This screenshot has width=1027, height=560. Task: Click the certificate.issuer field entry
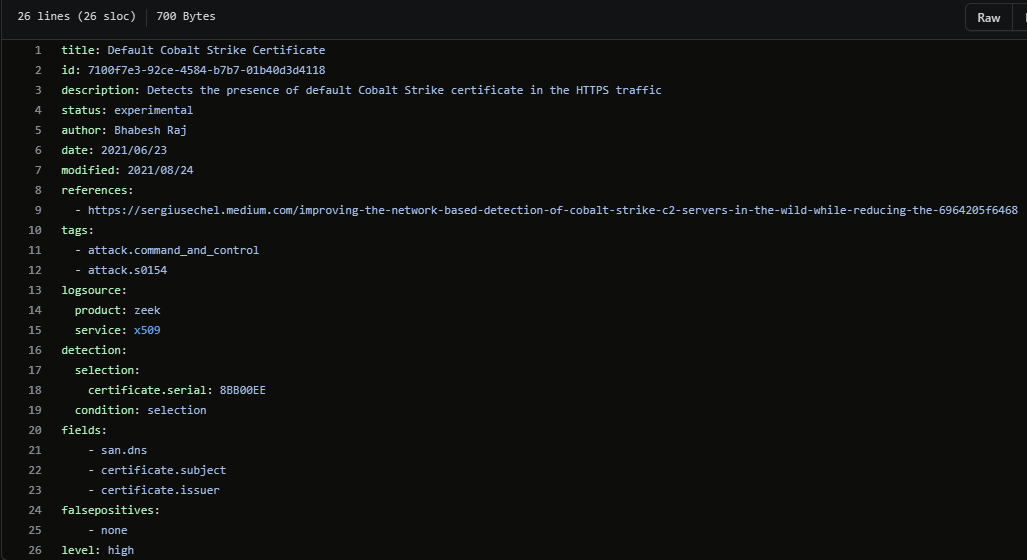[160, 490]
